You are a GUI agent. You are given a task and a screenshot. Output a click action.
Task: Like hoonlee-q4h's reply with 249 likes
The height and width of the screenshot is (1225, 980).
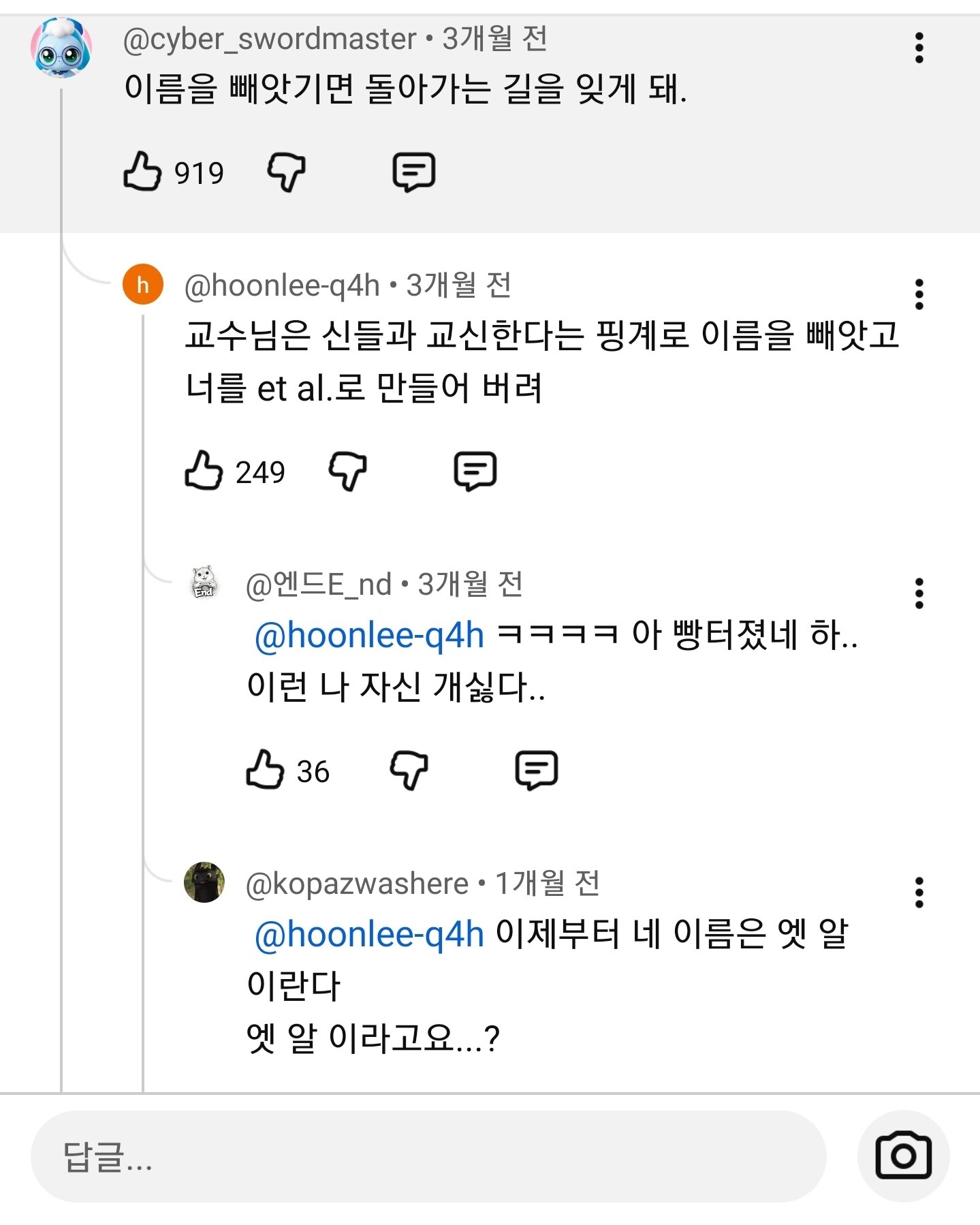click(204, 471)
